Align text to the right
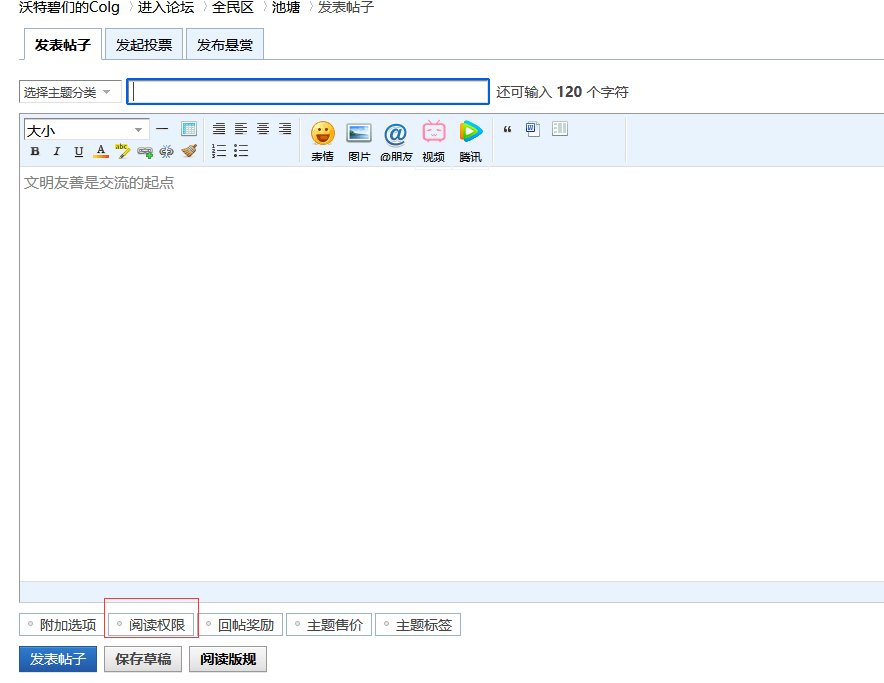 coord(285,129)
